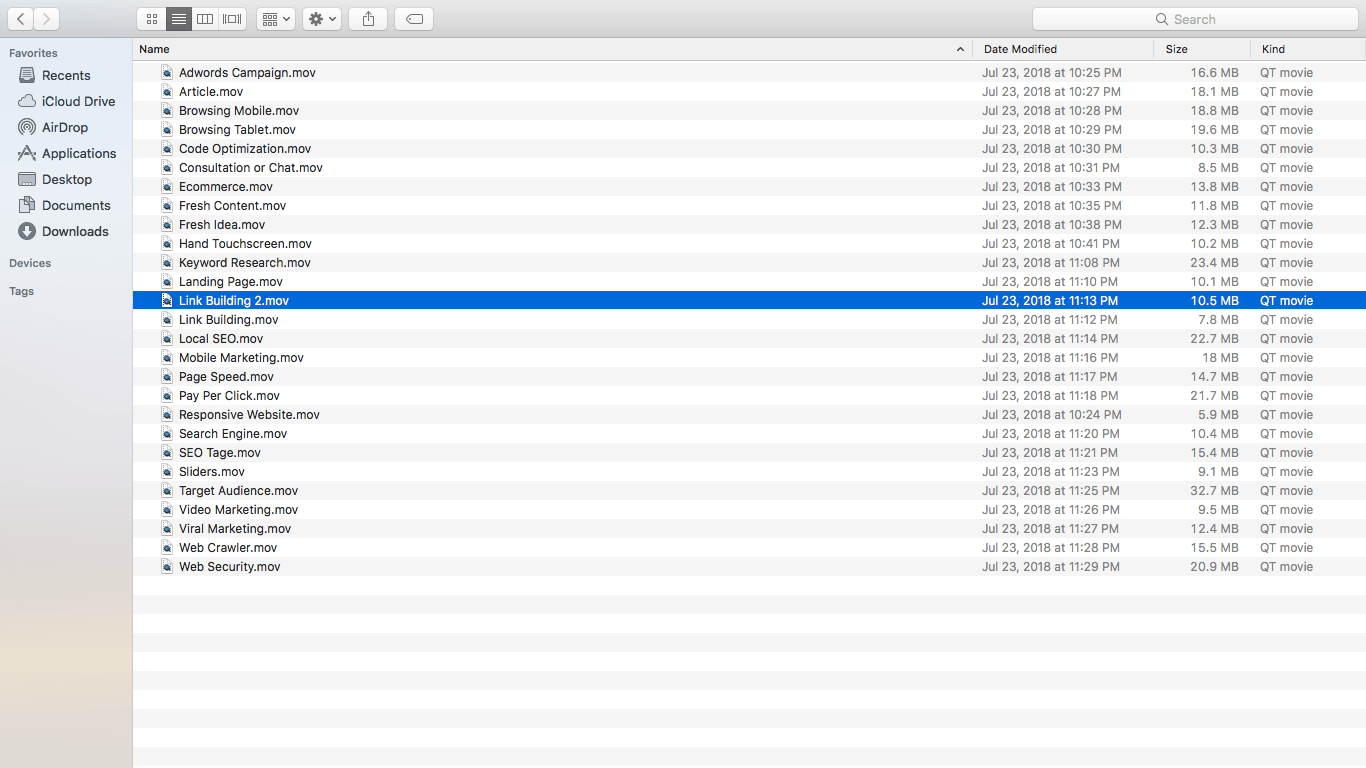Image resolution: width=1366 pixels, height=768 pixels.
Task: Switch to Cover Flow view
Action: (232, 19)
